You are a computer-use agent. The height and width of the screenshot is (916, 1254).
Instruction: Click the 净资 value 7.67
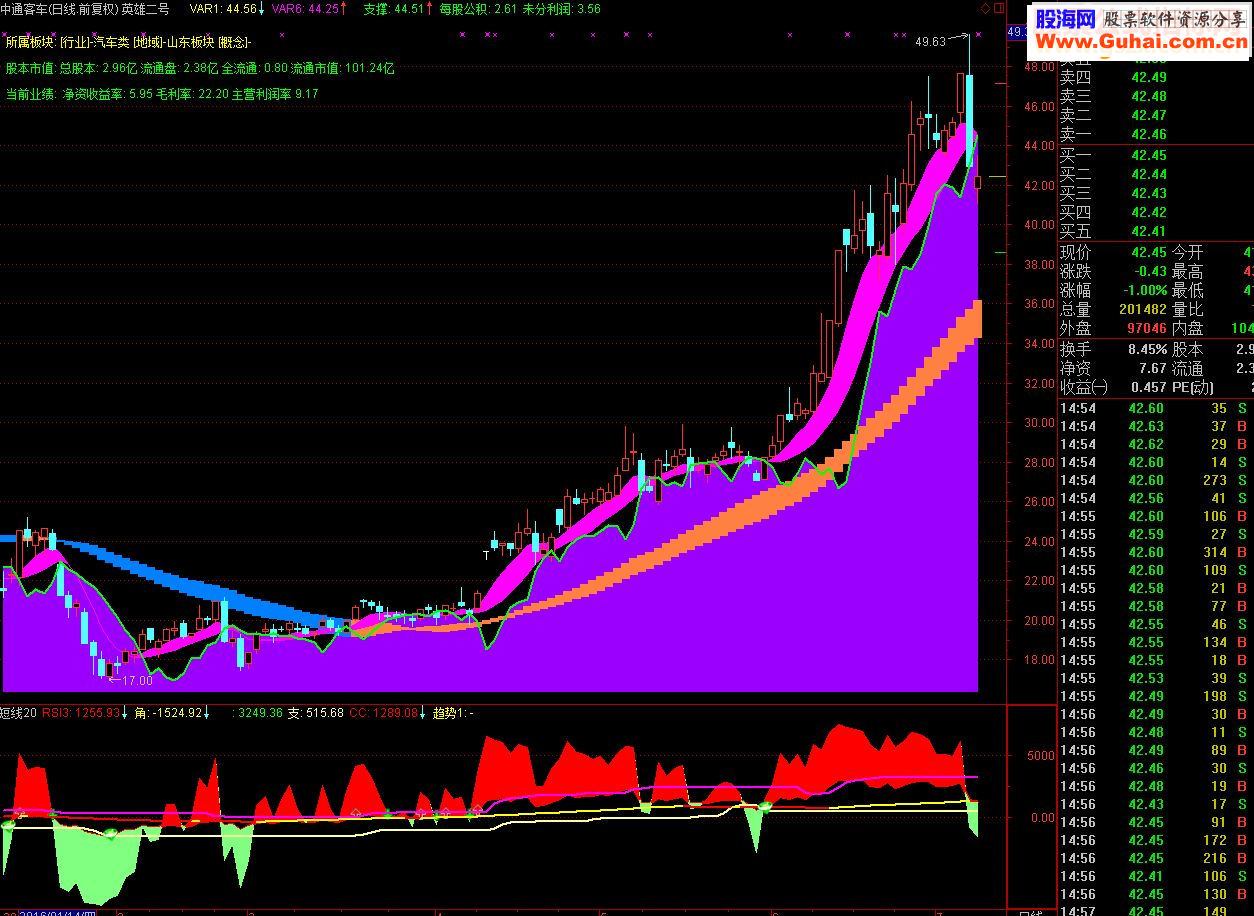click(x=1153, y=368)
